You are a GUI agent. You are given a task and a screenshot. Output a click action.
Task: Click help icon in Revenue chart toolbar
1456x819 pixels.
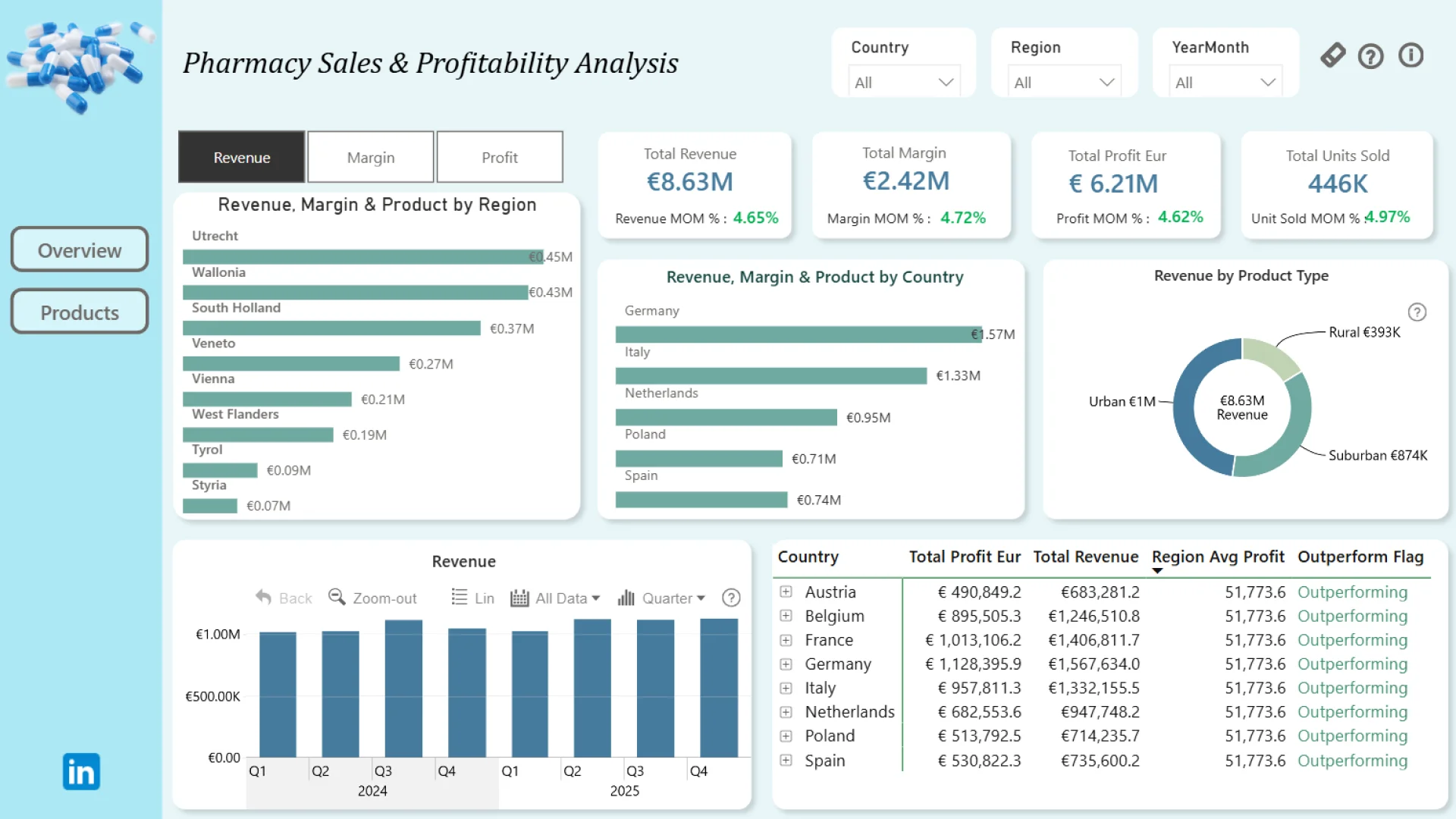731,598
